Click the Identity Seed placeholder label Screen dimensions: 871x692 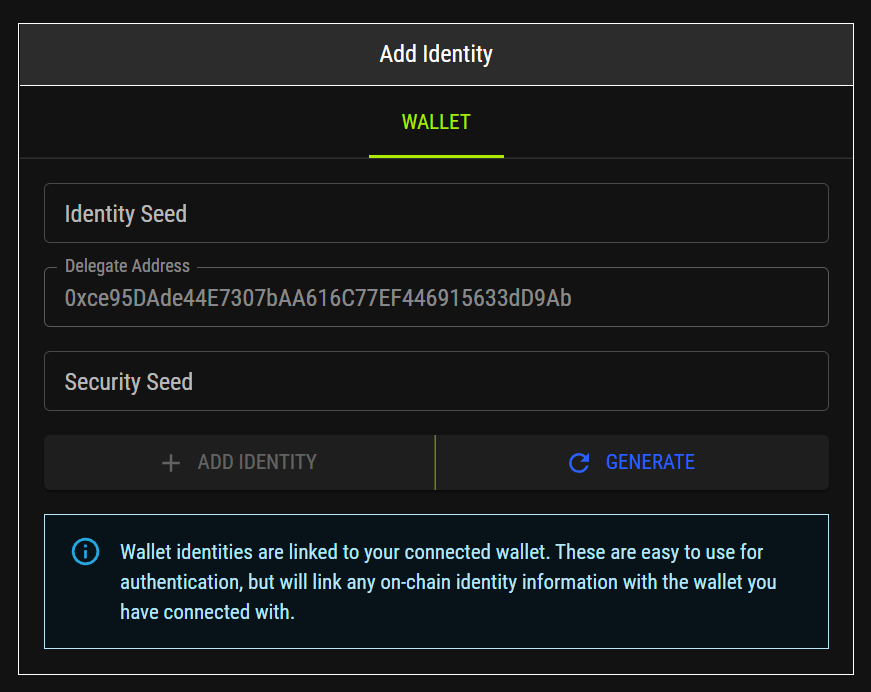tap(126, 214)
